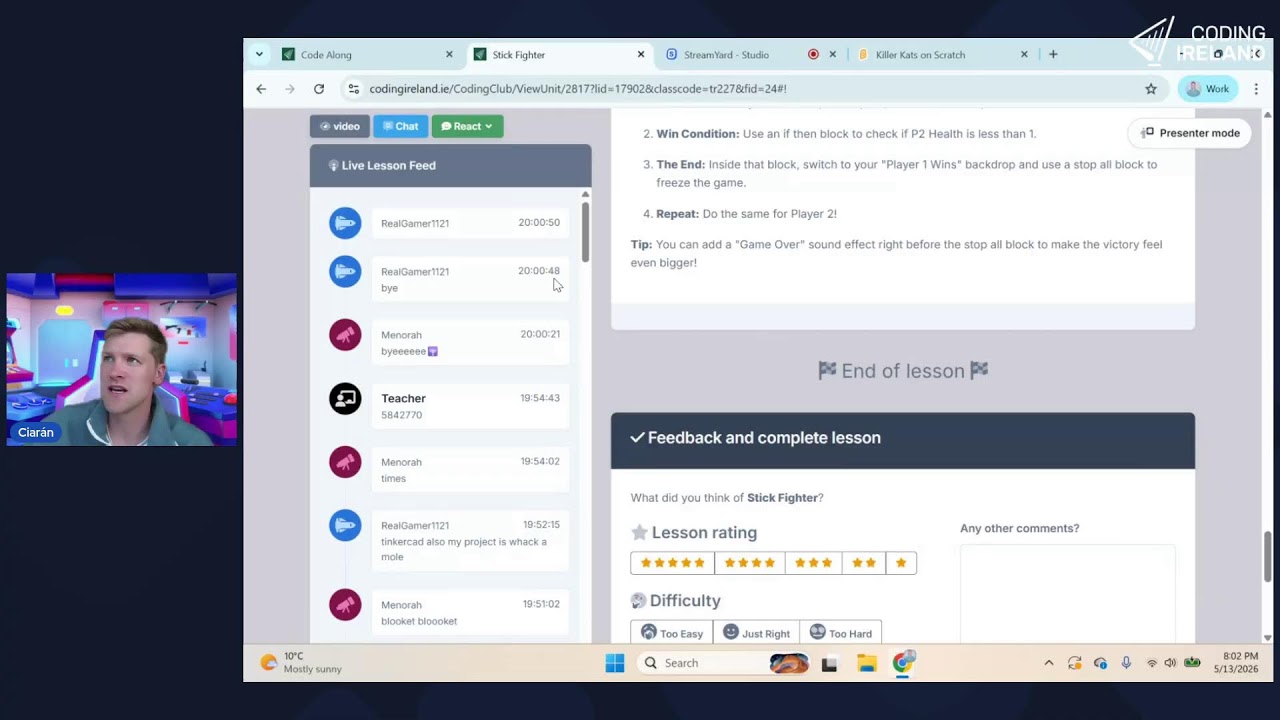Click the page vertical scrollbar thumb
Viewport: 1280px width, 720px height.
pos(1268,555)
